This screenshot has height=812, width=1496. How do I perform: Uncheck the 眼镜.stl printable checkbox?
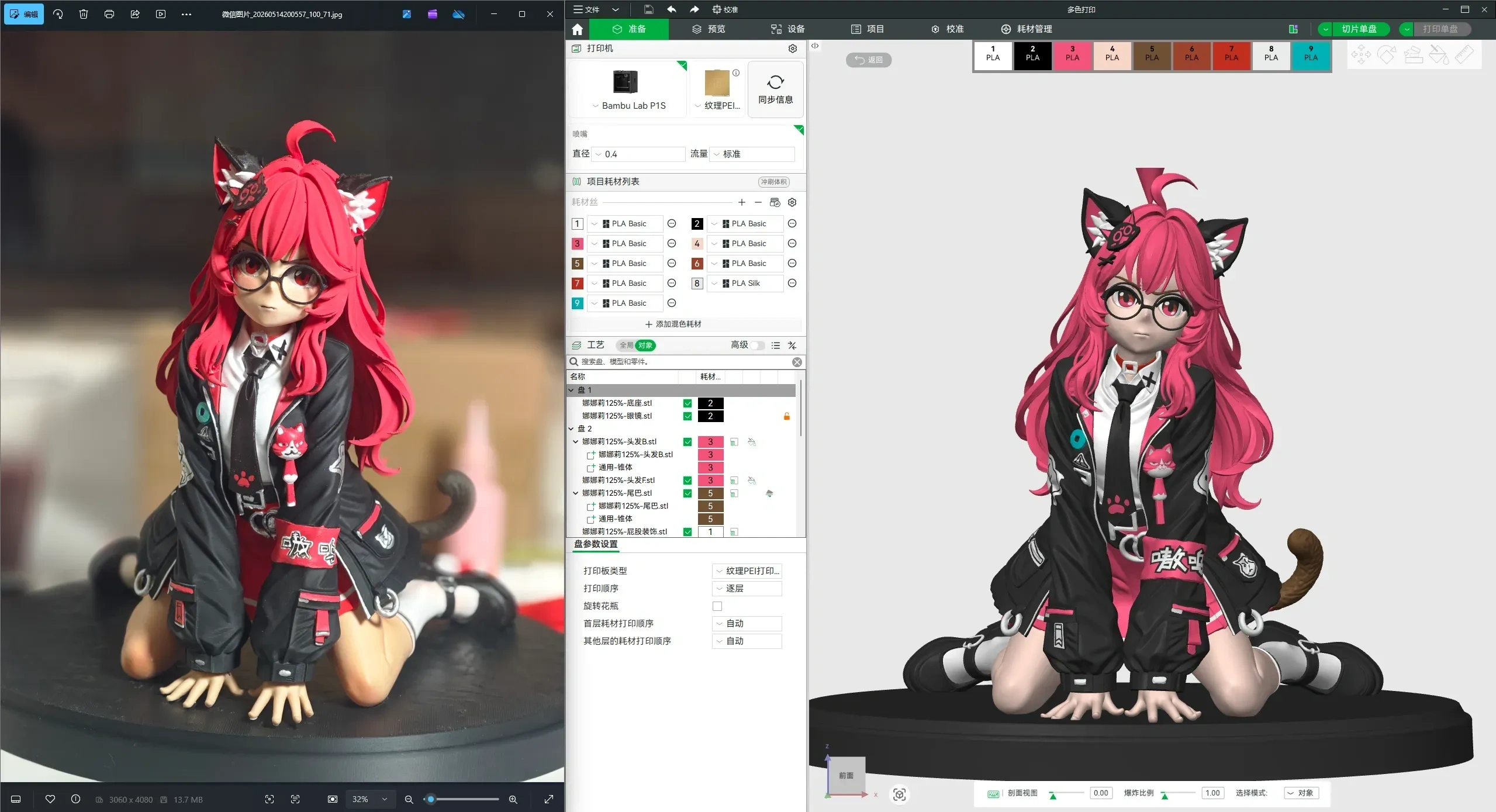pos(687,416)
